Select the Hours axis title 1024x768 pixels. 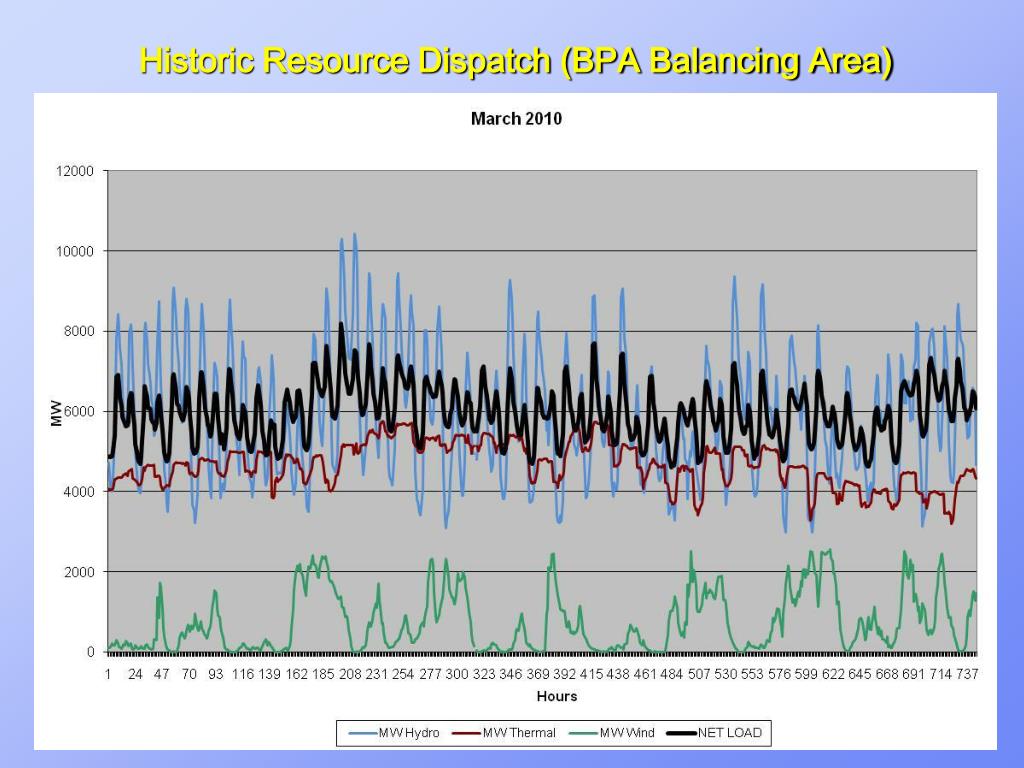click(x=556, y=696)
